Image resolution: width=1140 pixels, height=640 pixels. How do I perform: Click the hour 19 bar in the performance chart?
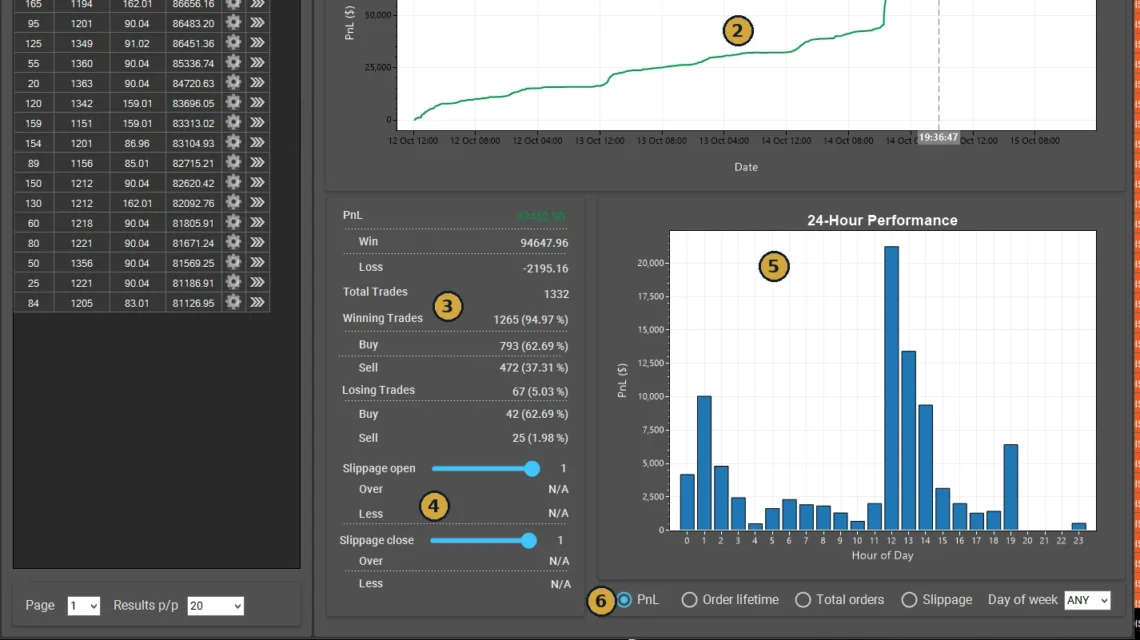pos(1011,487)
